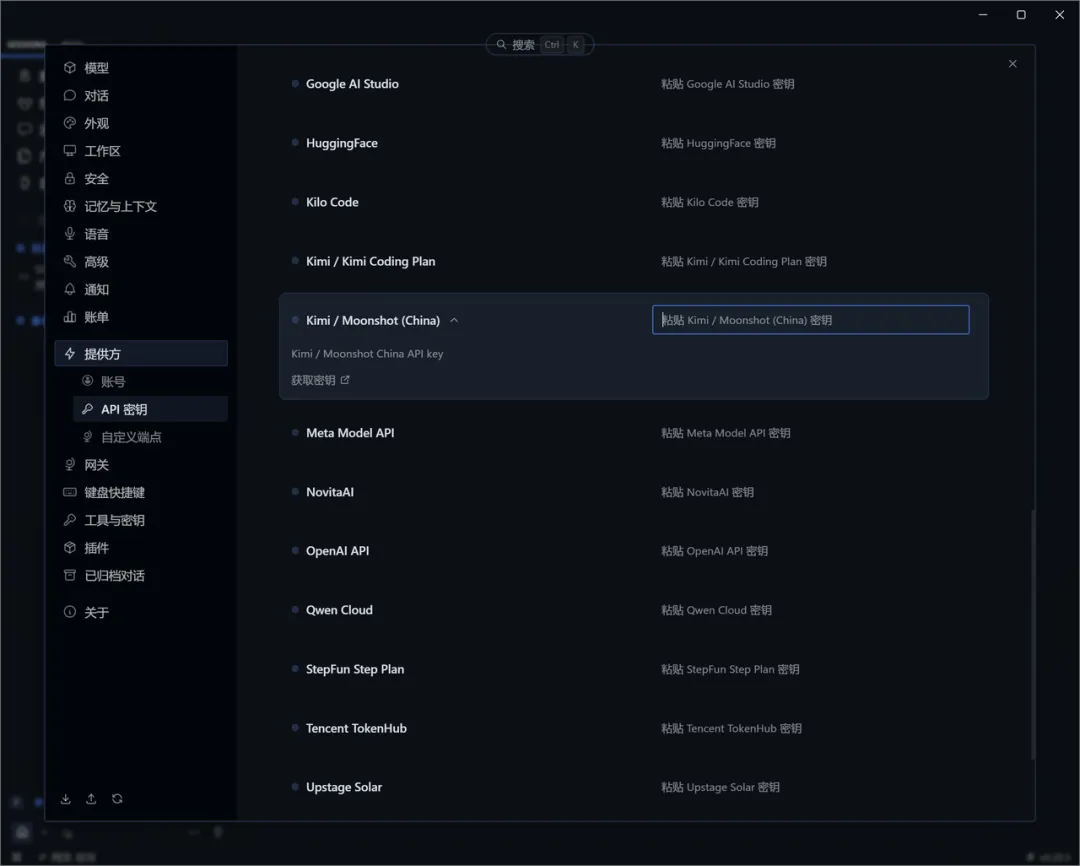Click the 粘贴 Kimi / Kimi Coding Plan 密钥 field
The image size is (1080, 866).
coord(811,262)
